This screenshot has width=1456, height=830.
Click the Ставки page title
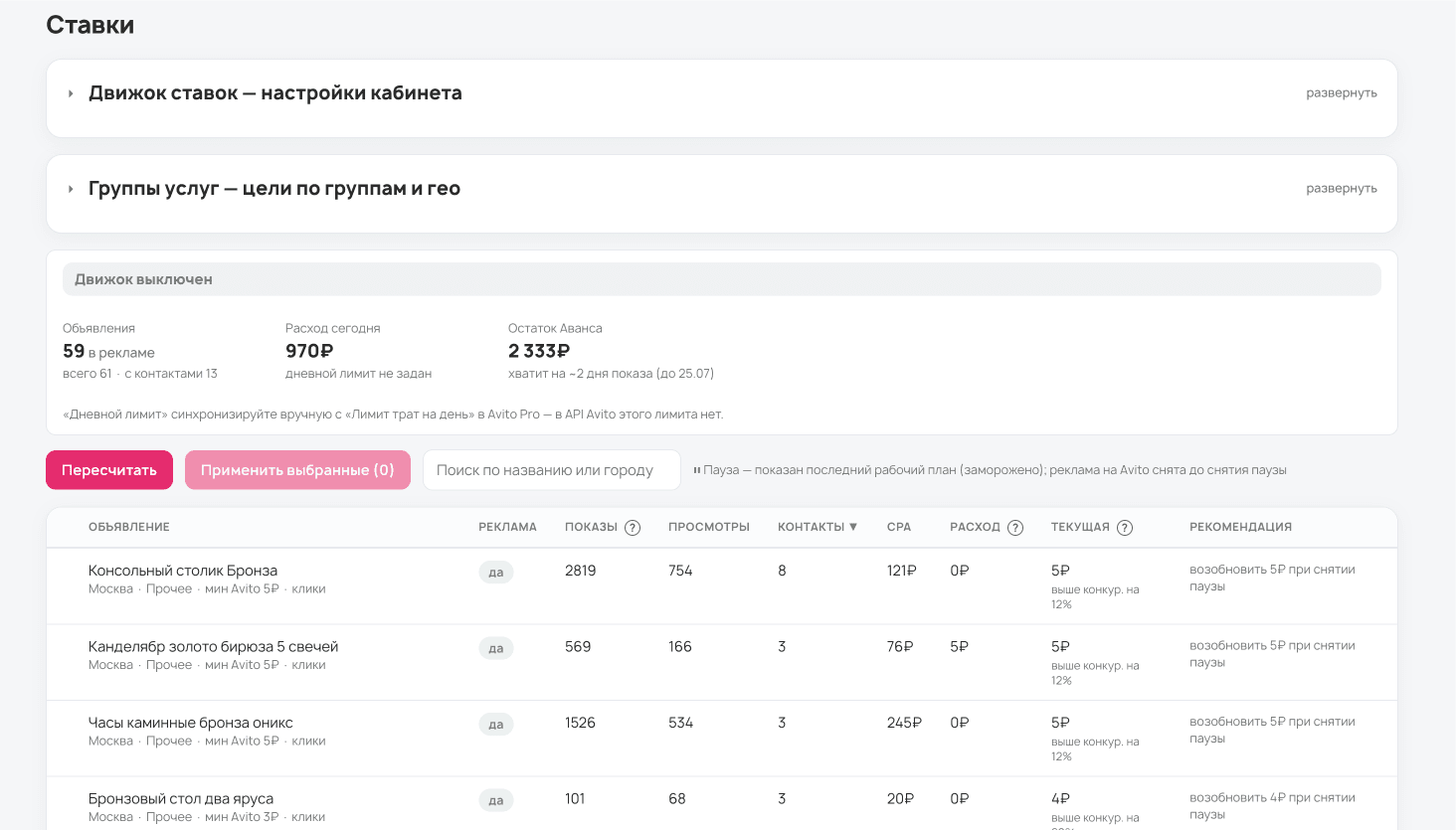click(91, 25)
